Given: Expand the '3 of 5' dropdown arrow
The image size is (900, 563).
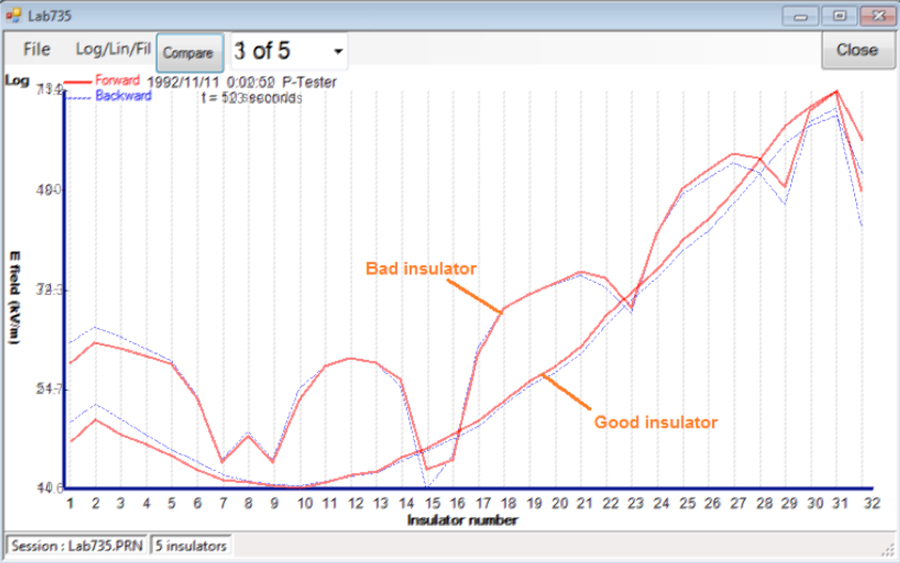Looking at the screenshot, I should (x=338, y=51).
